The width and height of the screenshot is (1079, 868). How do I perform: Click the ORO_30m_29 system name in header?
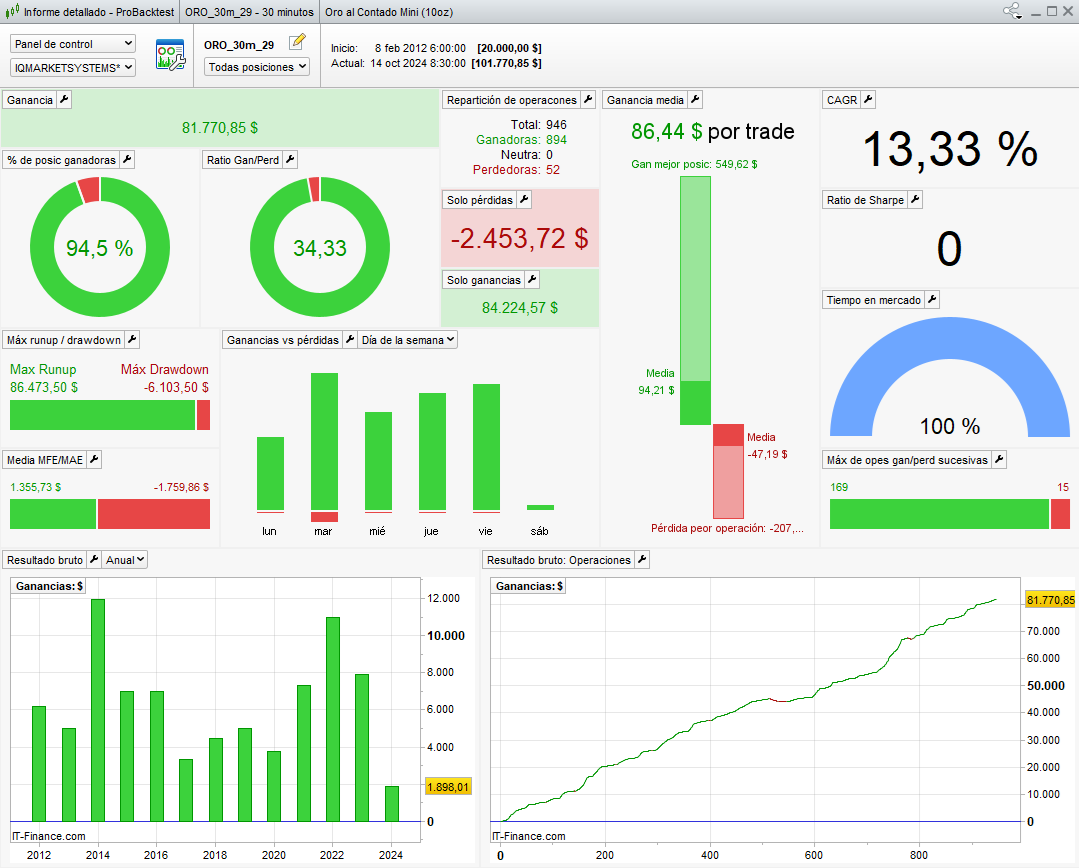point(239,45)
